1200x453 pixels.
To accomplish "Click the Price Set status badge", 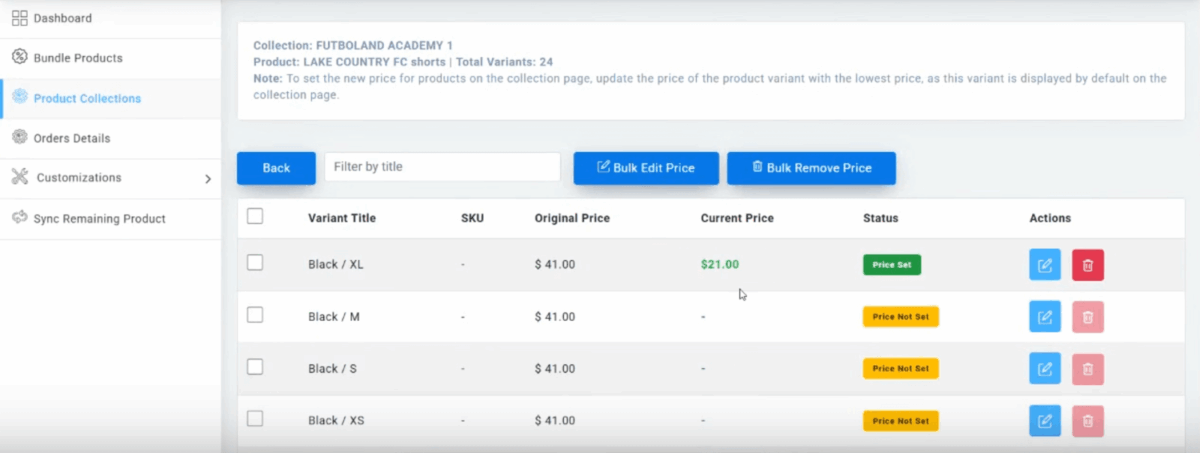I will click(x=892, y=265).
